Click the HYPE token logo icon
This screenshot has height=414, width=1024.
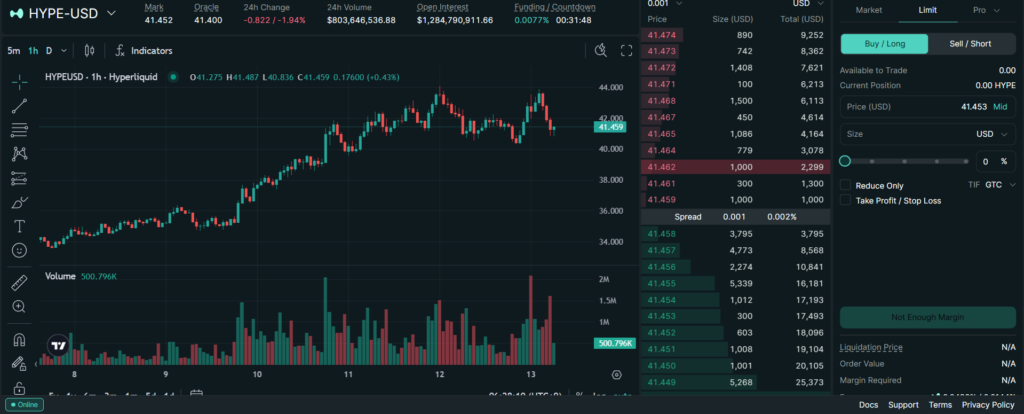click(16, 13)
